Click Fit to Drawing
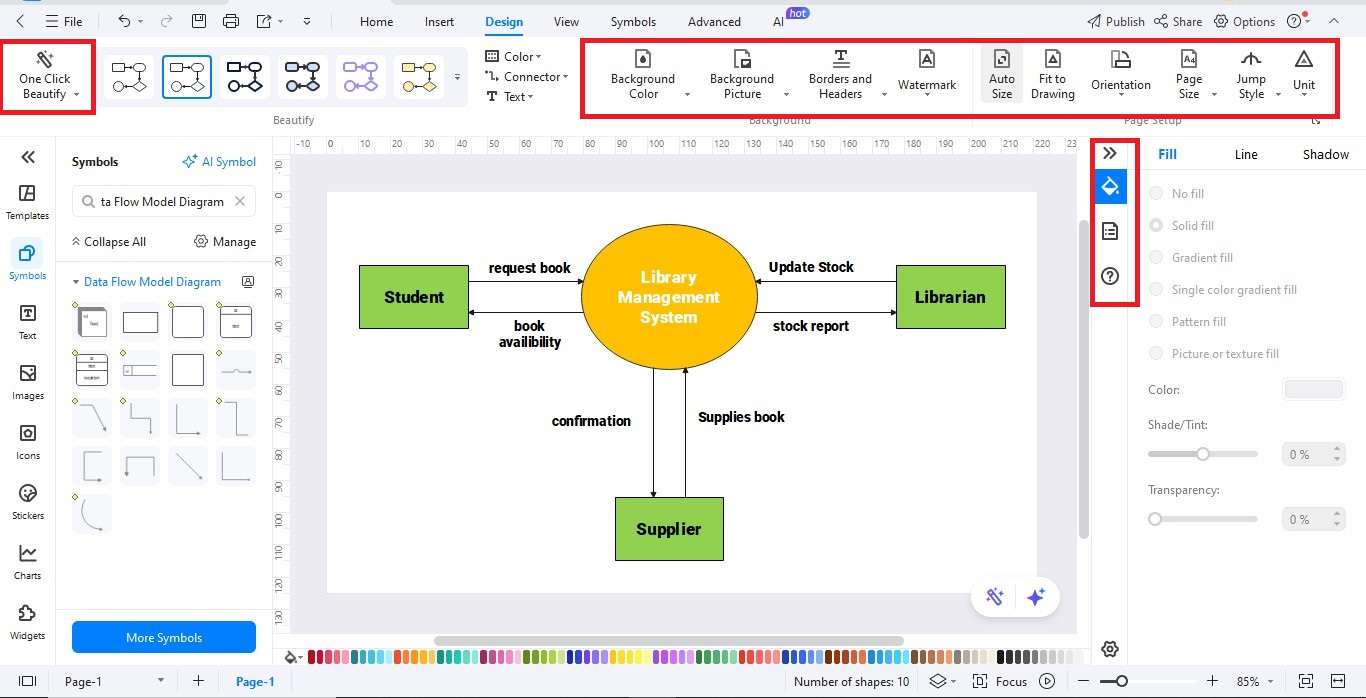The width and height of the screenshot is (1366, 698). pos(1052,76)
